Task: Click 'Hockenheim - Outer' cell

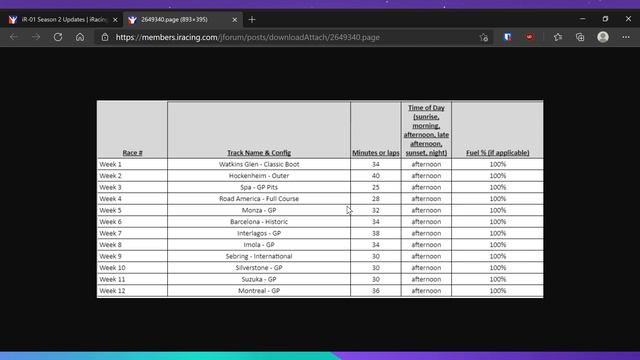Action: 259,176
